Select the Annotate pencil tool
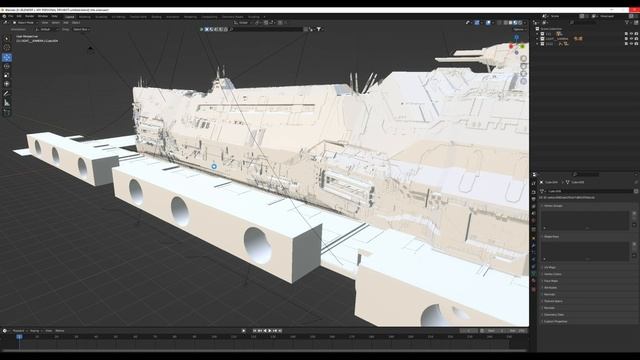 click(7, 93)
